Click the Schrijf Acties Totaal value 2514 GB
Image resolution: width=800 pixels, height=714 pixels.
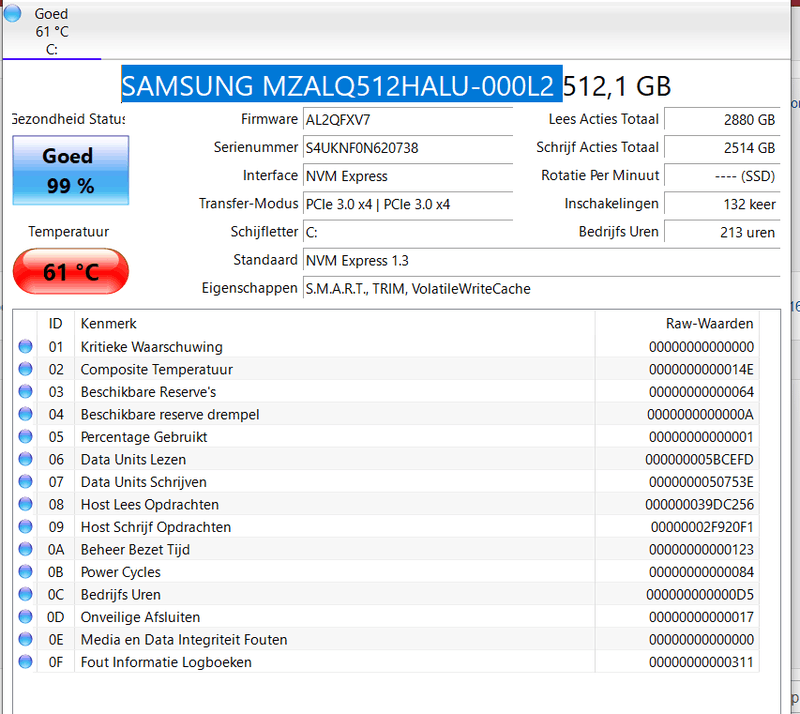pos(722,147)
